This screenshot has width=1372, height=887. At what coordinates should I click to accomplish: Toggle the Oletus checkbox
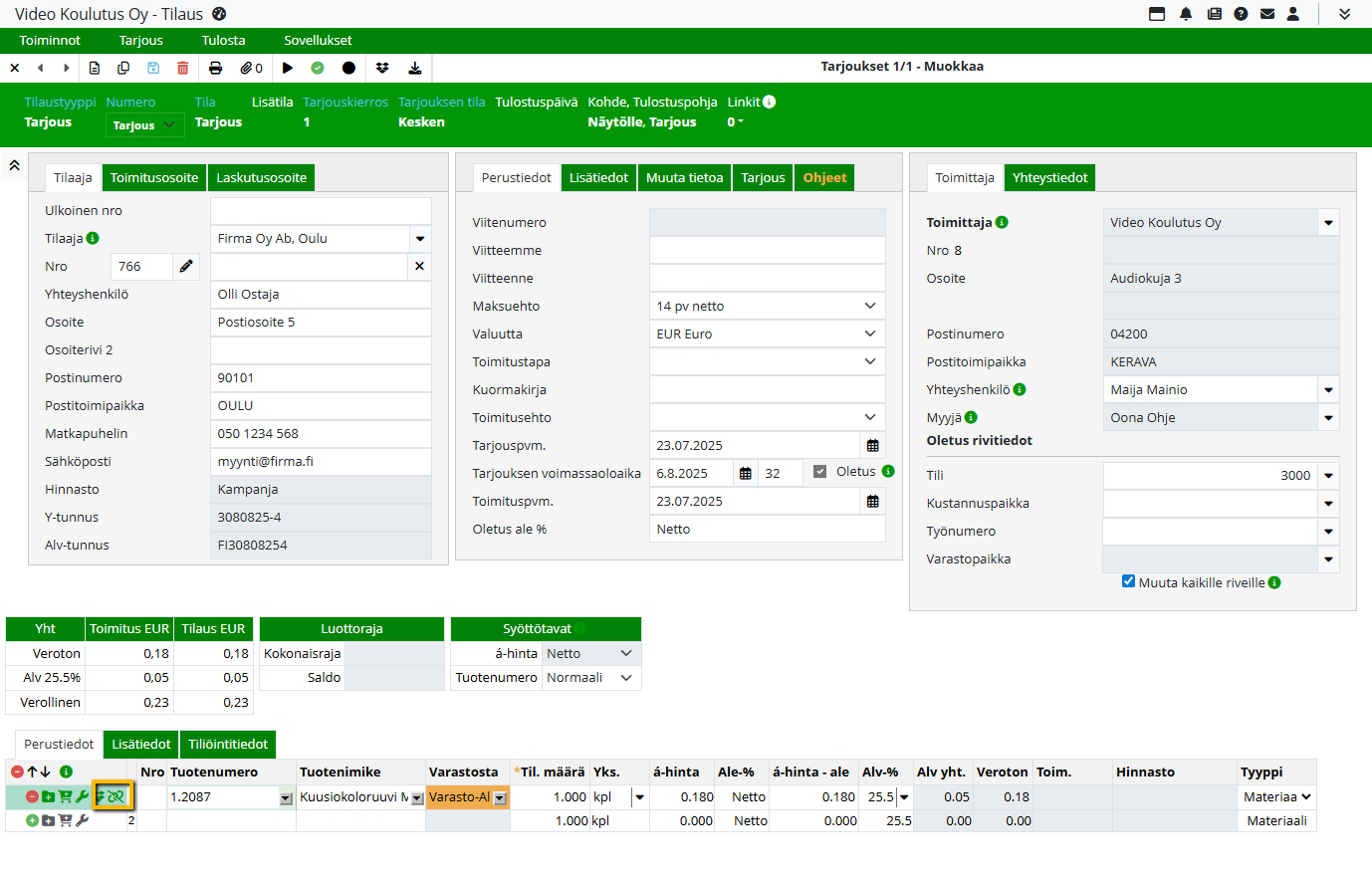point(819,472)
